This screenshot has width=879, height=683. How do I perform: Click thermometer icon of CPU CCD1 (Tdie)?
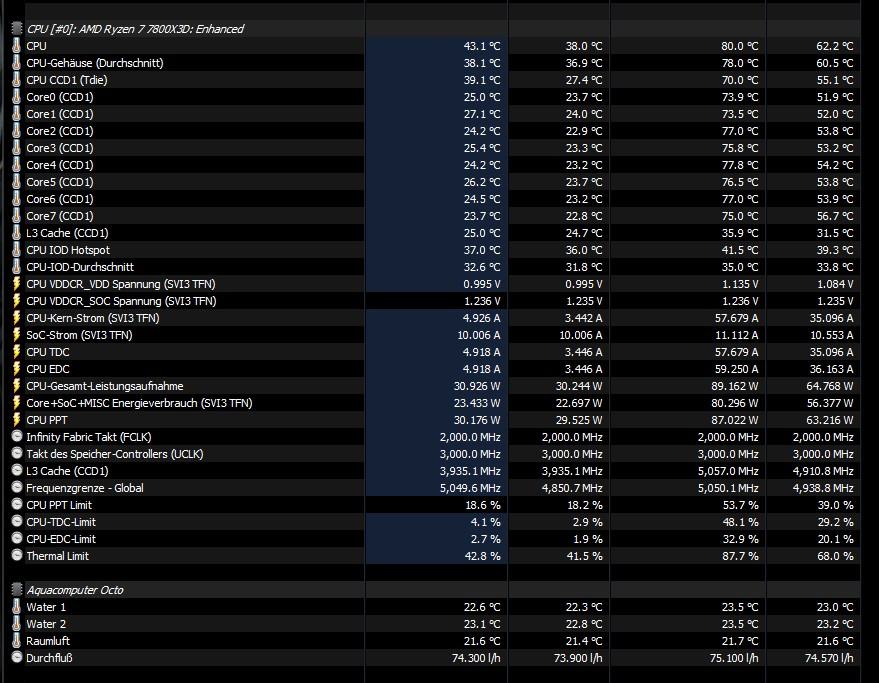17,80
